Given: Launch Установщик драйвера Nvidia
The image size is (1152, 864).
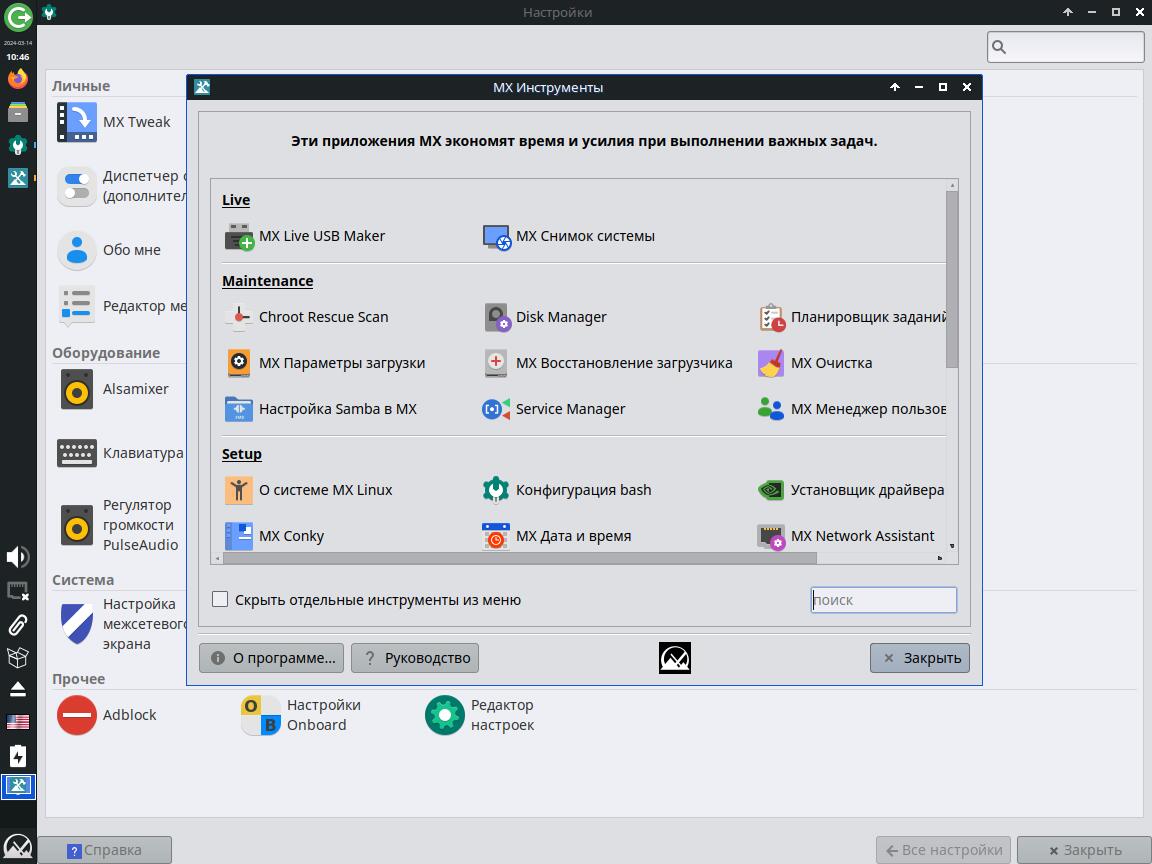Looking at the screenshot, I should tap(852, 490).
